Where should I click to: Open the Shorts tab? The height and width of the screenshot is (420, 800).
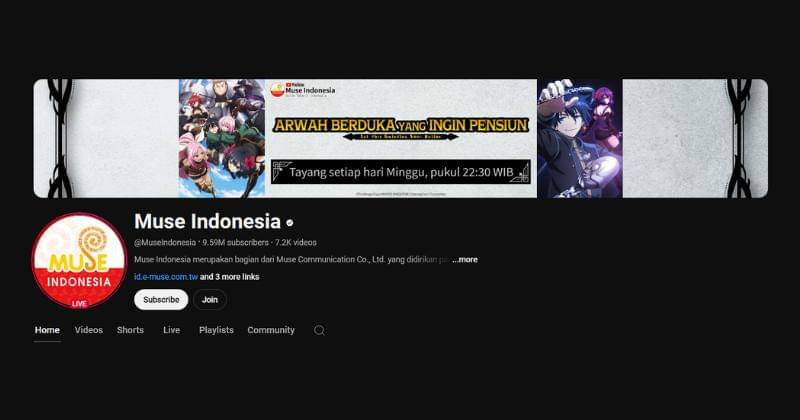click(130, 330)
